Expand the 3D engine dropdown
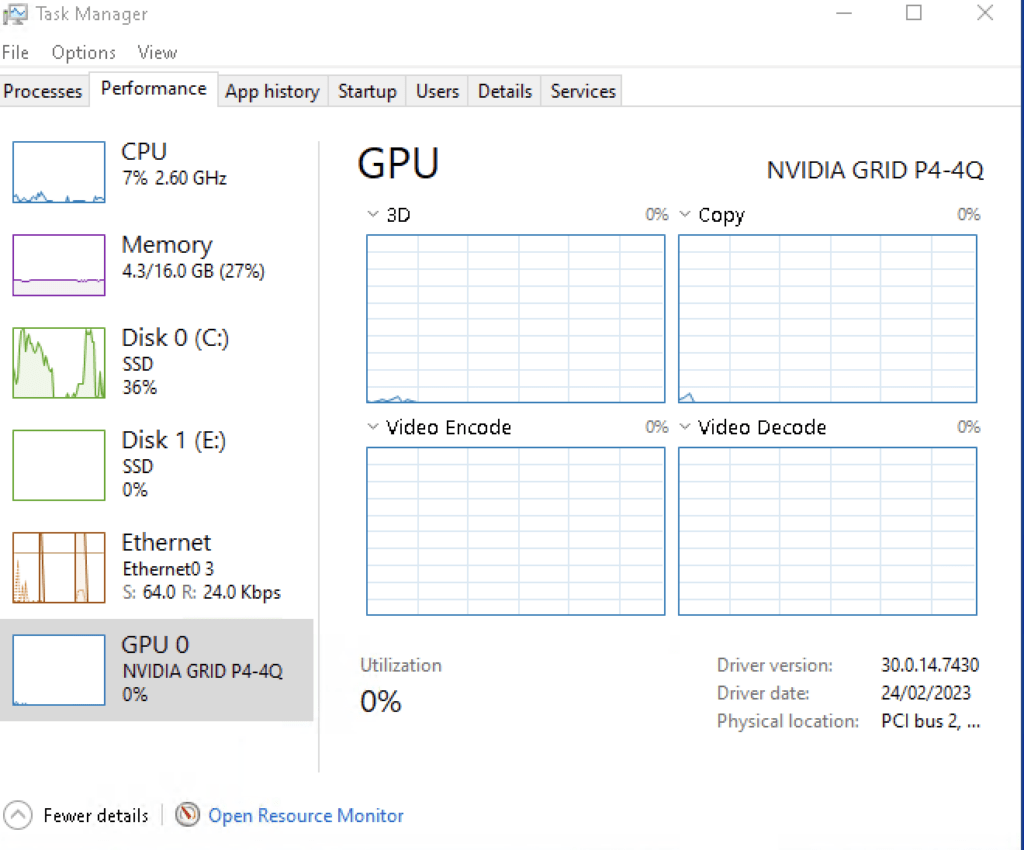This screenshot has width=1024, height=850. click(373, 215)
